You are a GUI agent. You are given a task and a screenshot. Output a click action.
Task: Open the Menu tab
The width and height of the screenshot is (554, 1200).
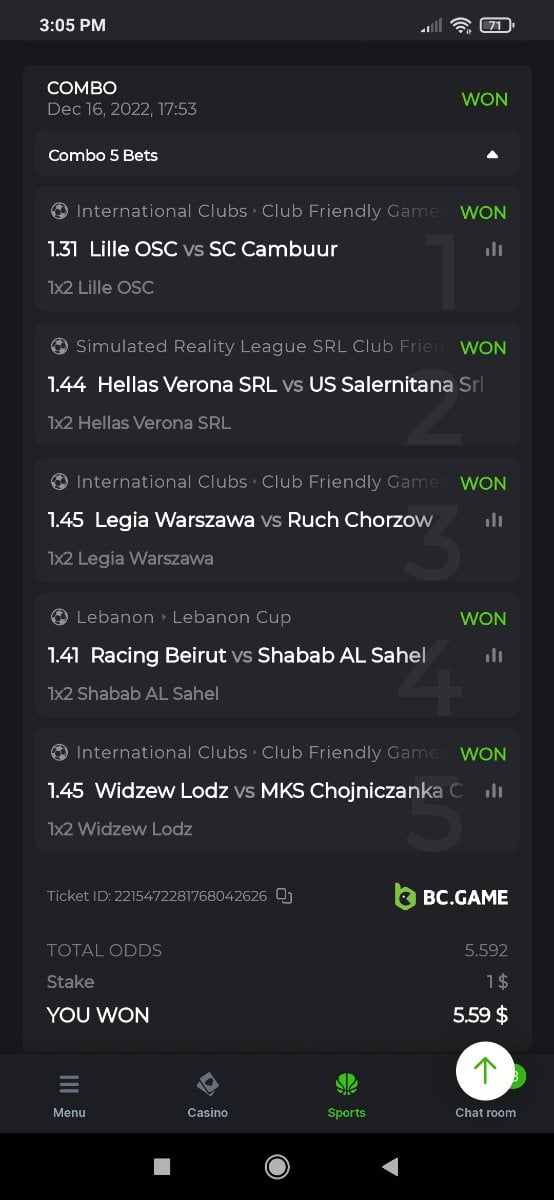(x=69, y=1095)
